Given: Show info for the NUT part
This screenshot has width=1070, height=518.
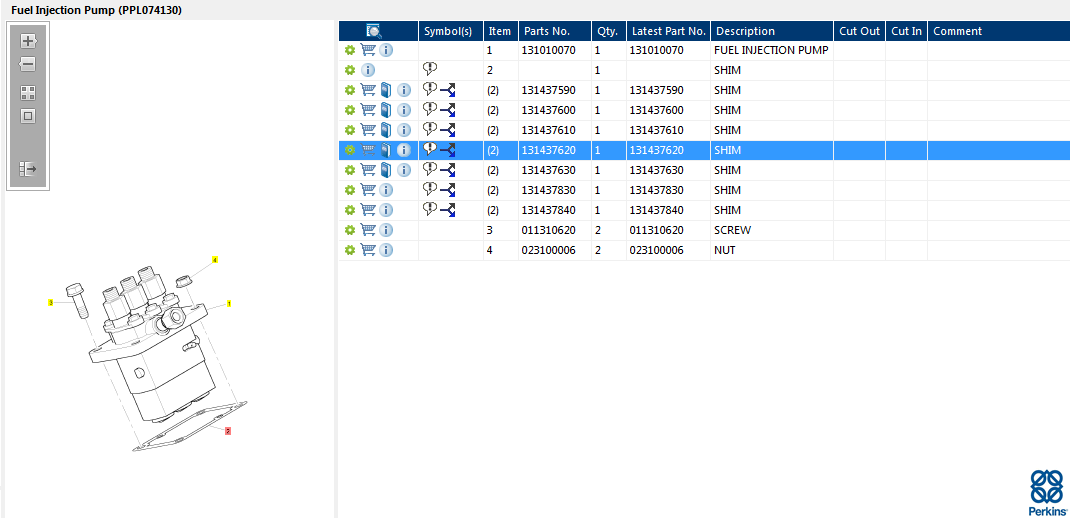Looking at the screenshot, I should point(386,250).
